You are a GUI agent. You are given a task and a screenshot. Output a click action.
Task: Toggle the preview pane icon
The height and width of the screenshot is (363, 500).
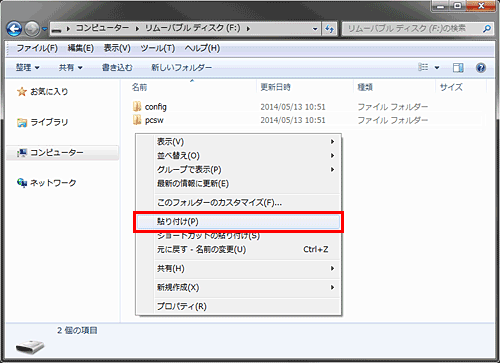click(458, 68)
